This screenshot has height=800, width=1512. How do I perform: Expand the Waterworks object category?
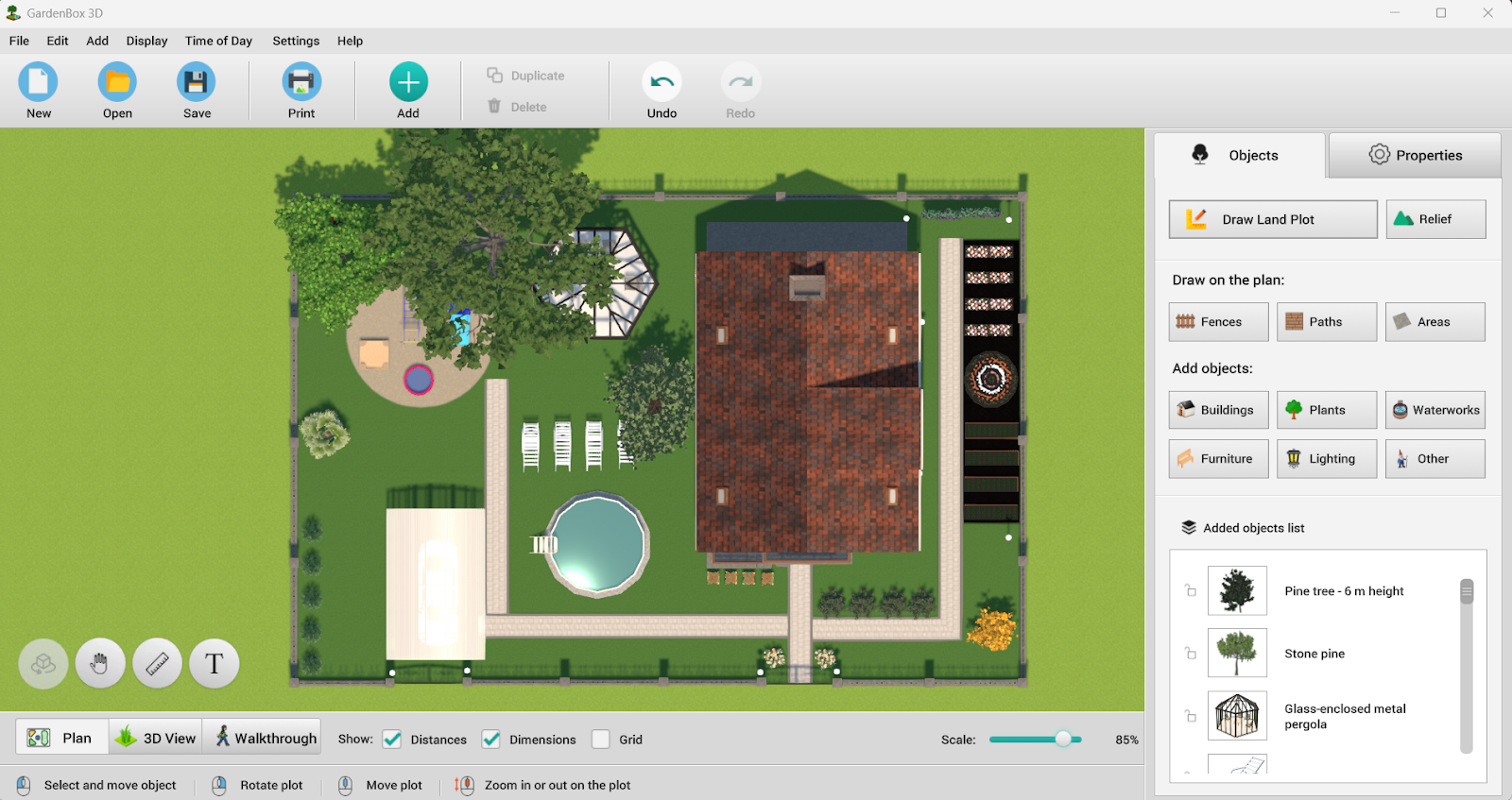coord(1435,410)
